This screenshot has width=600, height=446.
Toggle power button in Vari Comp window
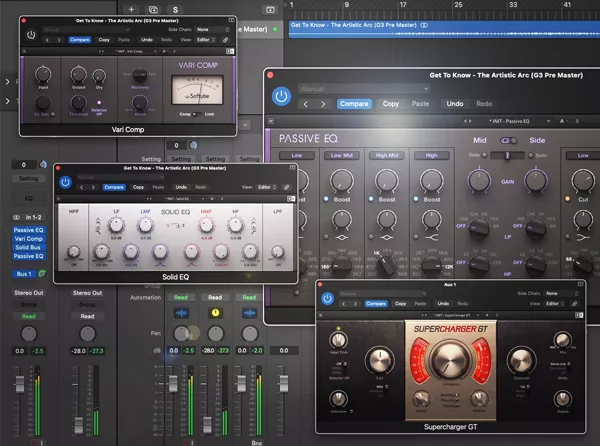31,35
